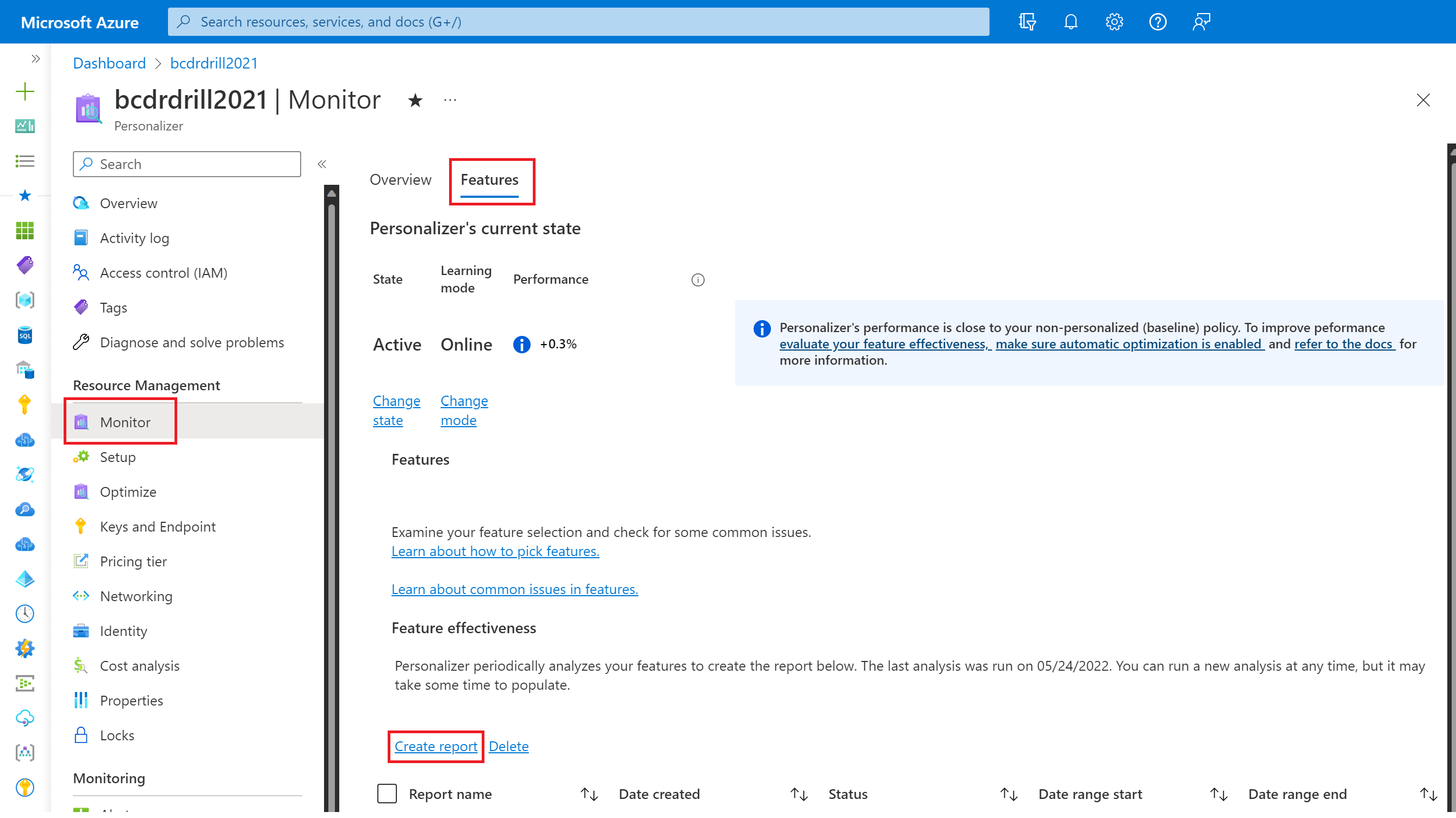
Task: Click the Keys and Endpoint icon
Action: click(82, 526)
